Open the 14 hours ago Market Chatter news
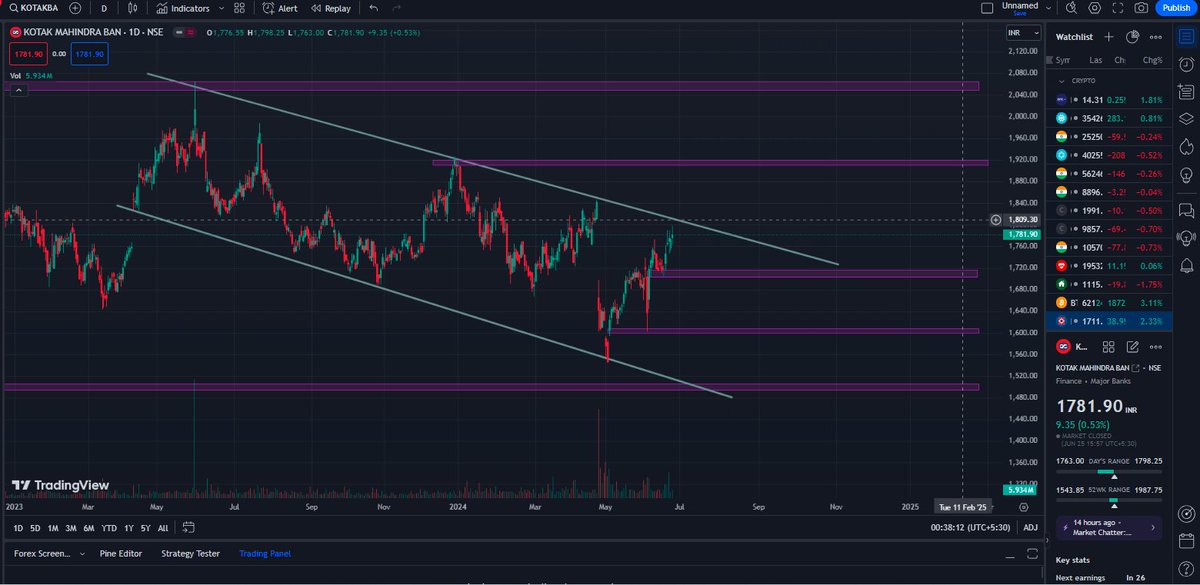Screen dimensions: 1200x585 pos(1110,526)
